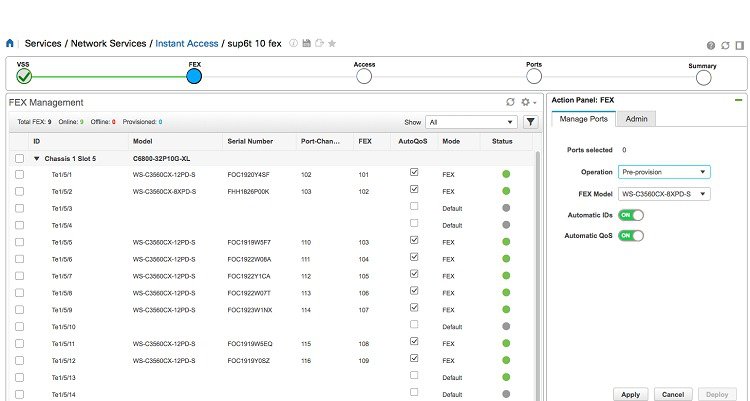Jump to the Access step circle

pos(364,76)
